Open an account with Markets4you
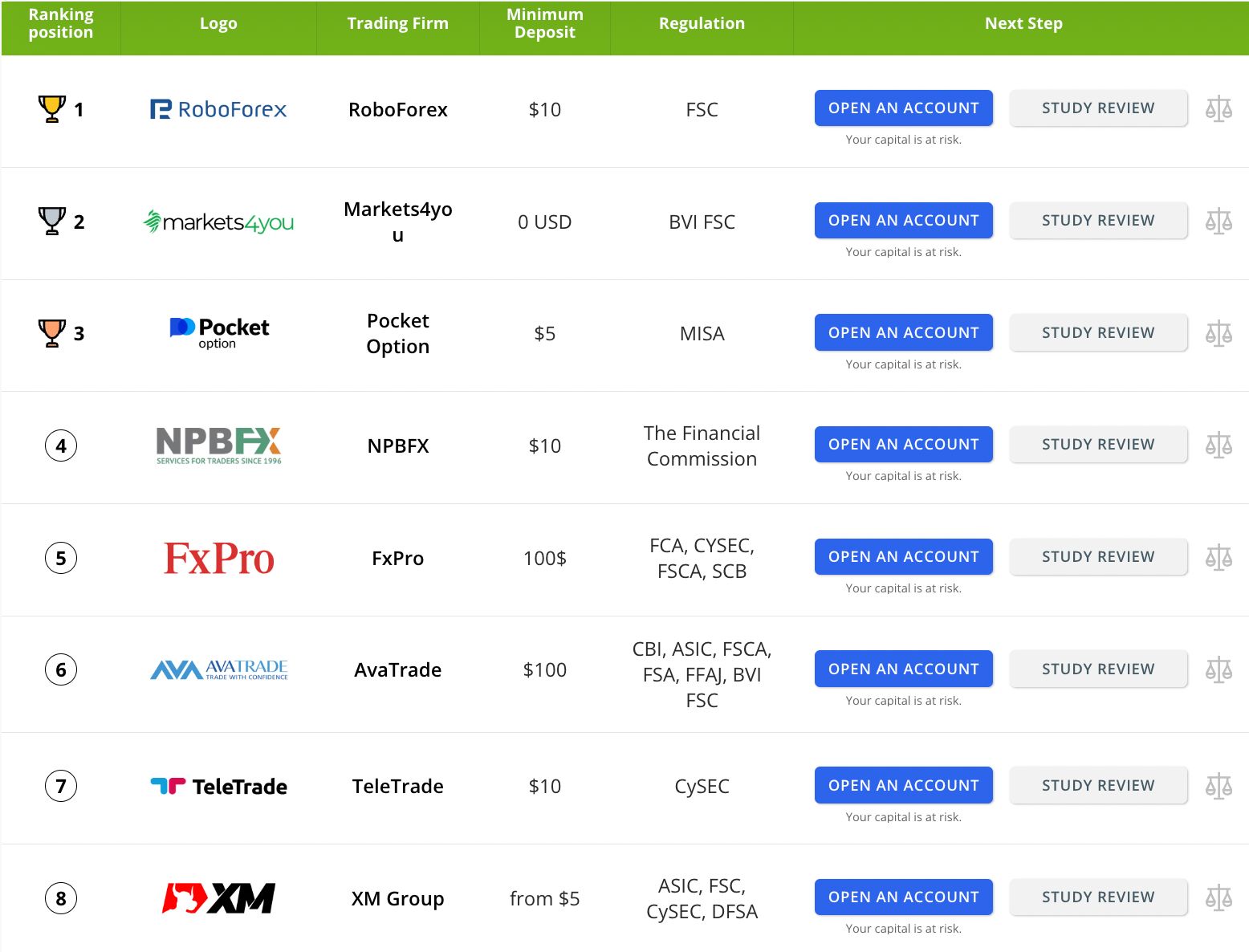Image resolution: width=1249 pixels, height=952 pixels. coord(903,221)
